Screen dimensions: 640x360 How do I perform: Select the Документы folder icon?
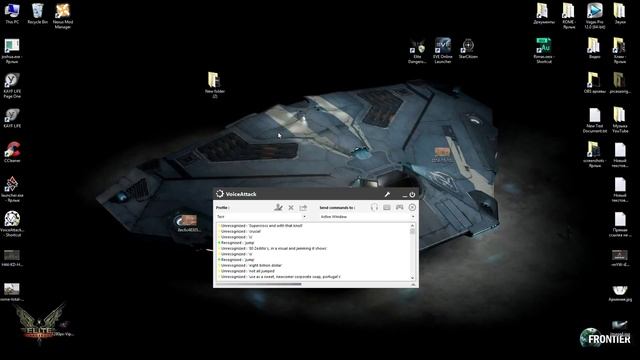[544, 13]
